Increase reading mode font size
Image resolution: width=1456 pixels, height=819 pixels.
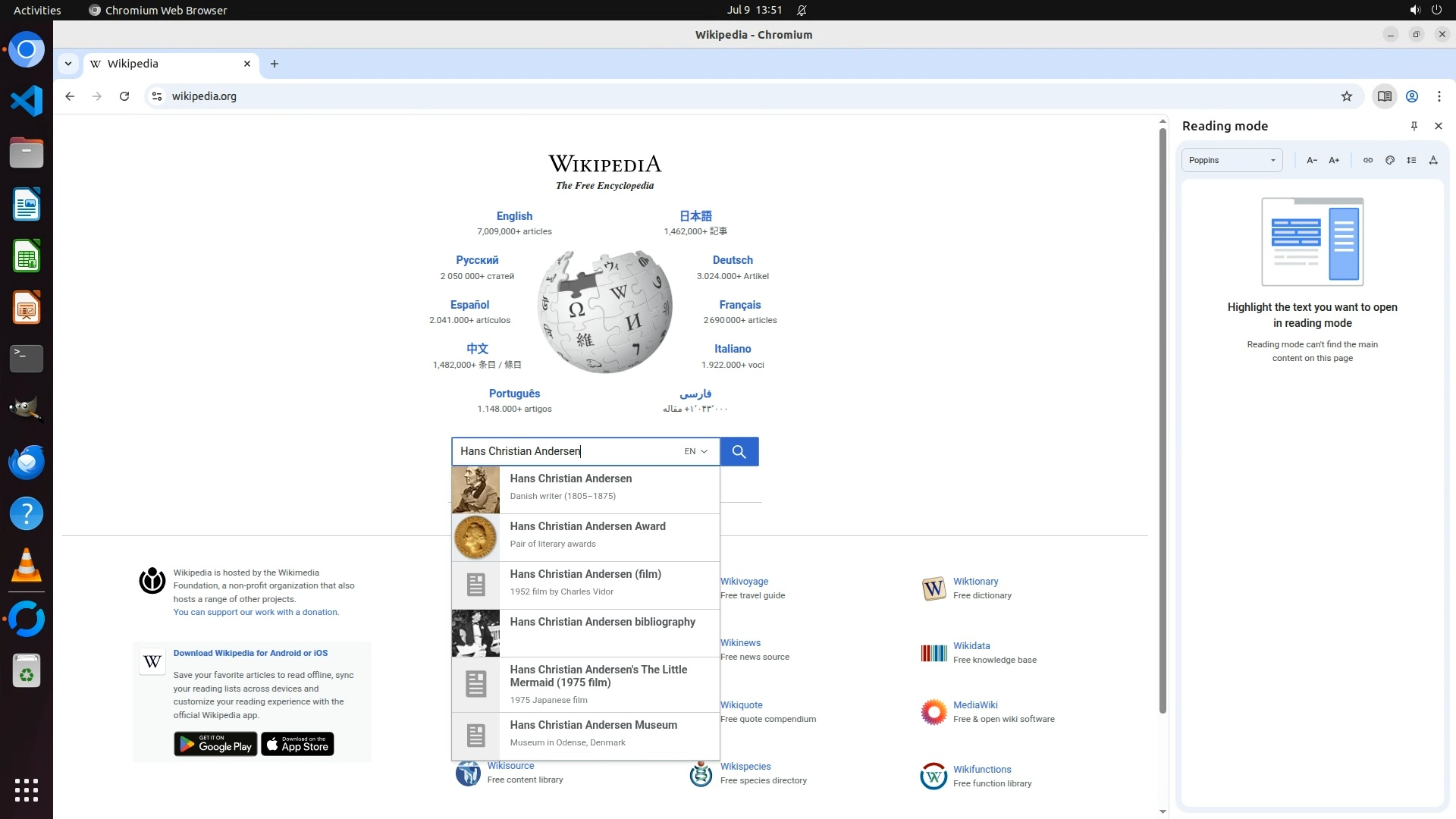coord(1334,160)
